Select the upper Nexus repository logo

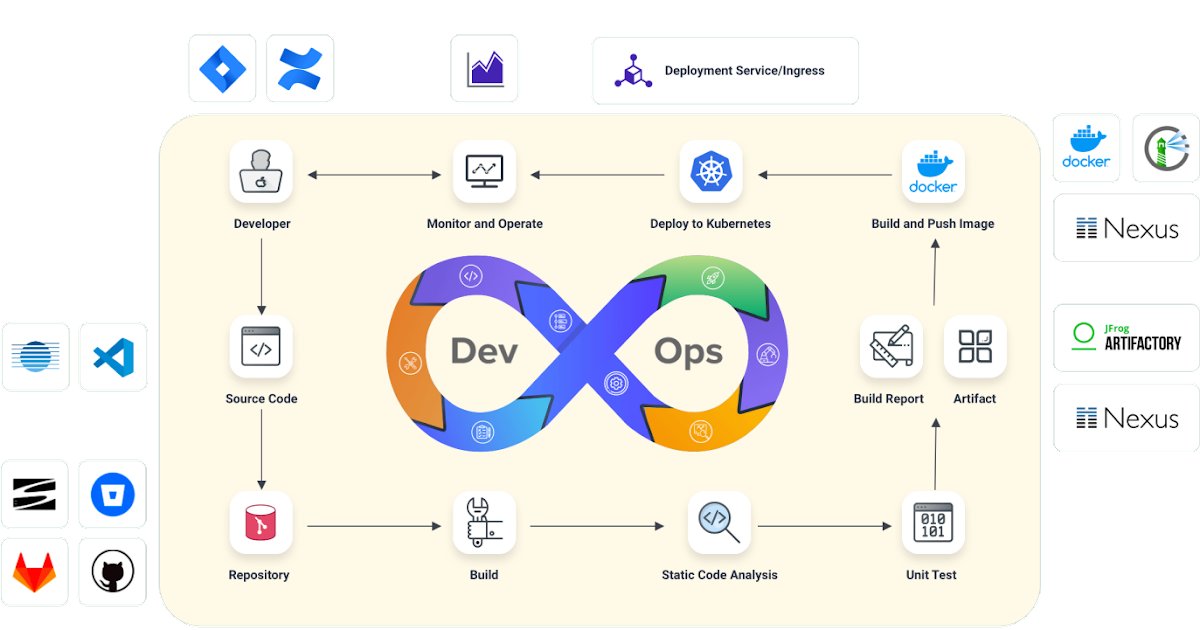coord(1125,228)
